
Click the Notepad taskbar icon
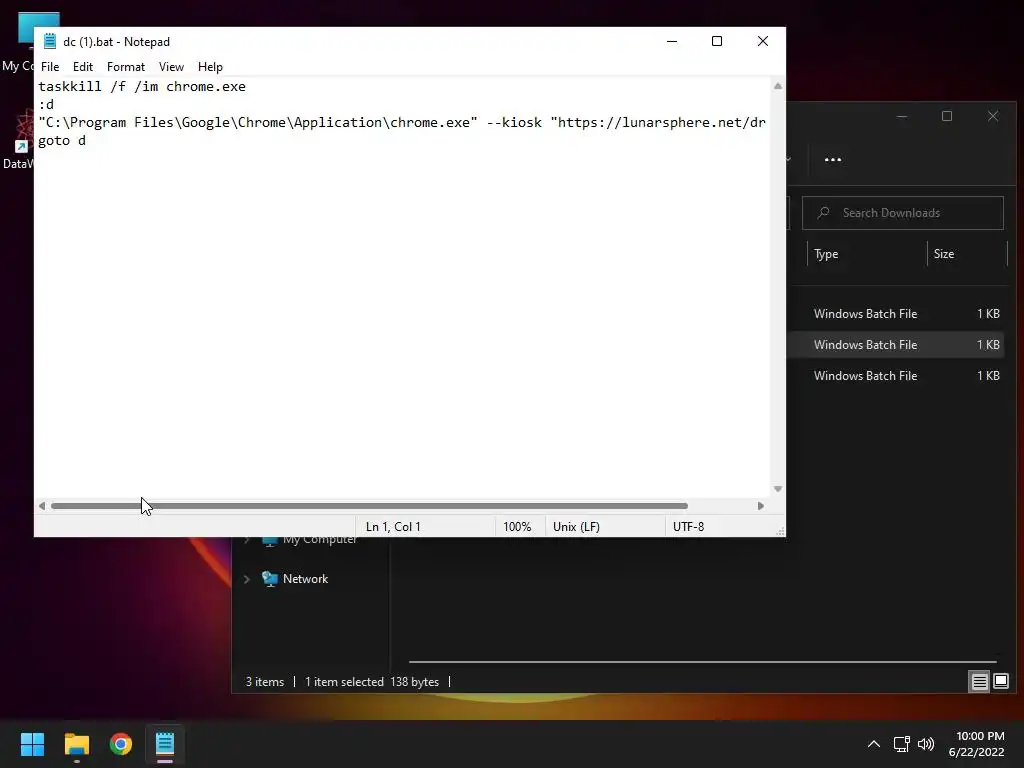click(165, 744)
